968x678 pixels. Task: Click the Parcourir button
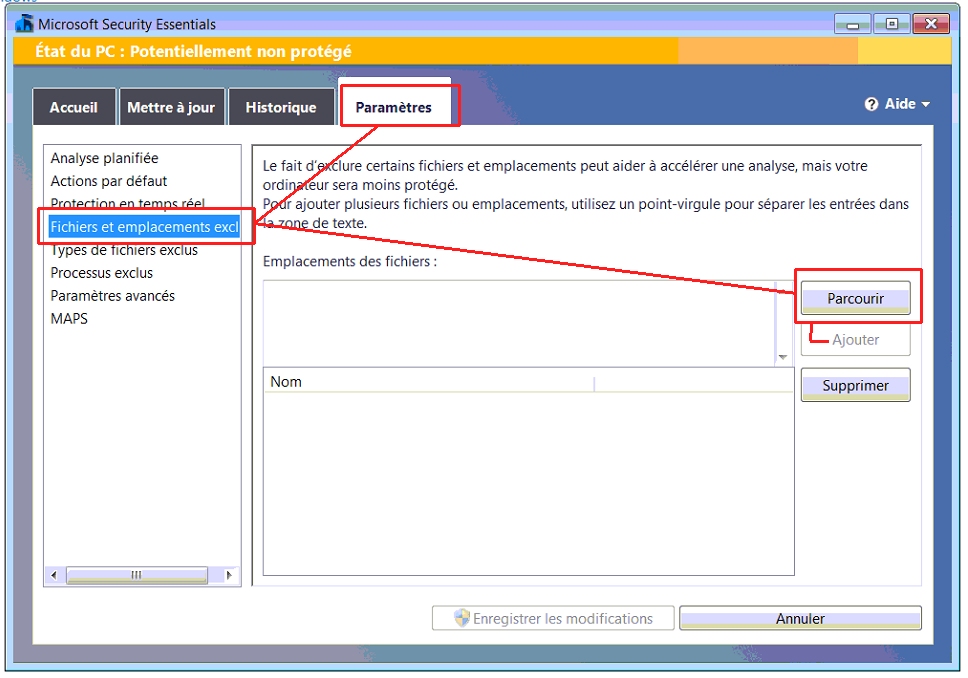point(856,298)
